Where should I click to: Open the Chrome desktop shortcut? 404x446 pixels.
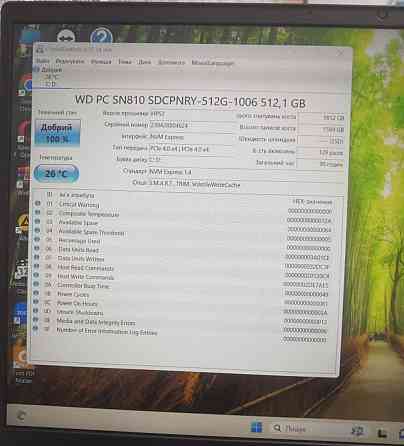27,84
